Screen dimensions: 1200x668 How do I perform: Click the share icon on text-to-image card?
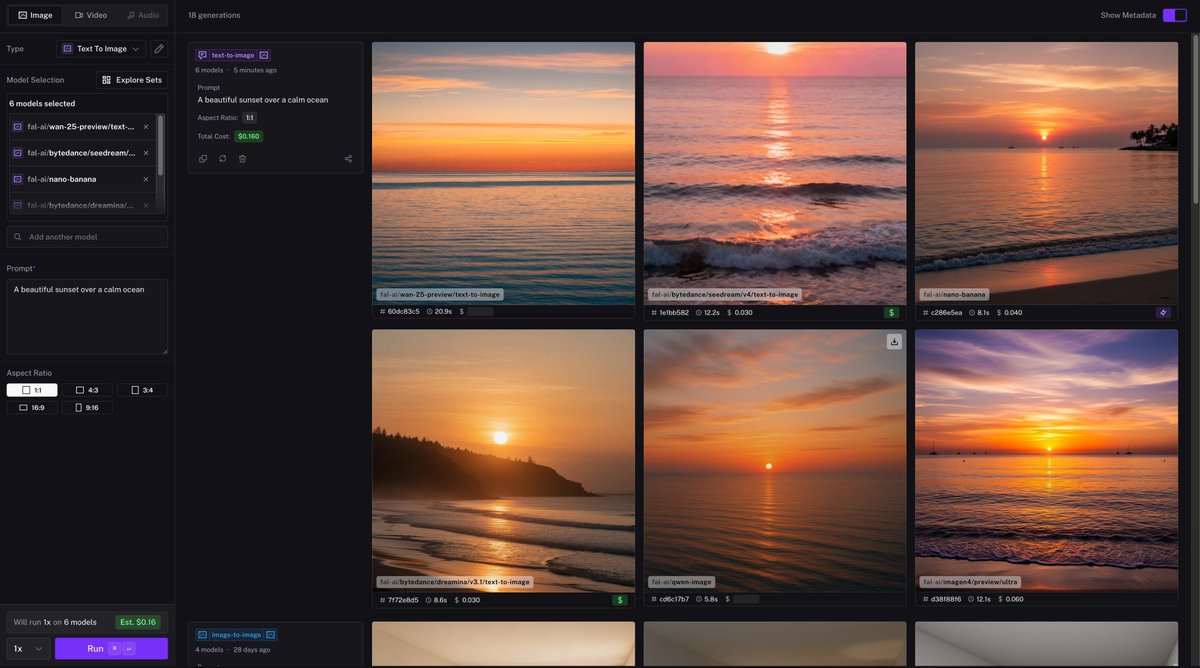pyautogui.click(x=348, y=159)
